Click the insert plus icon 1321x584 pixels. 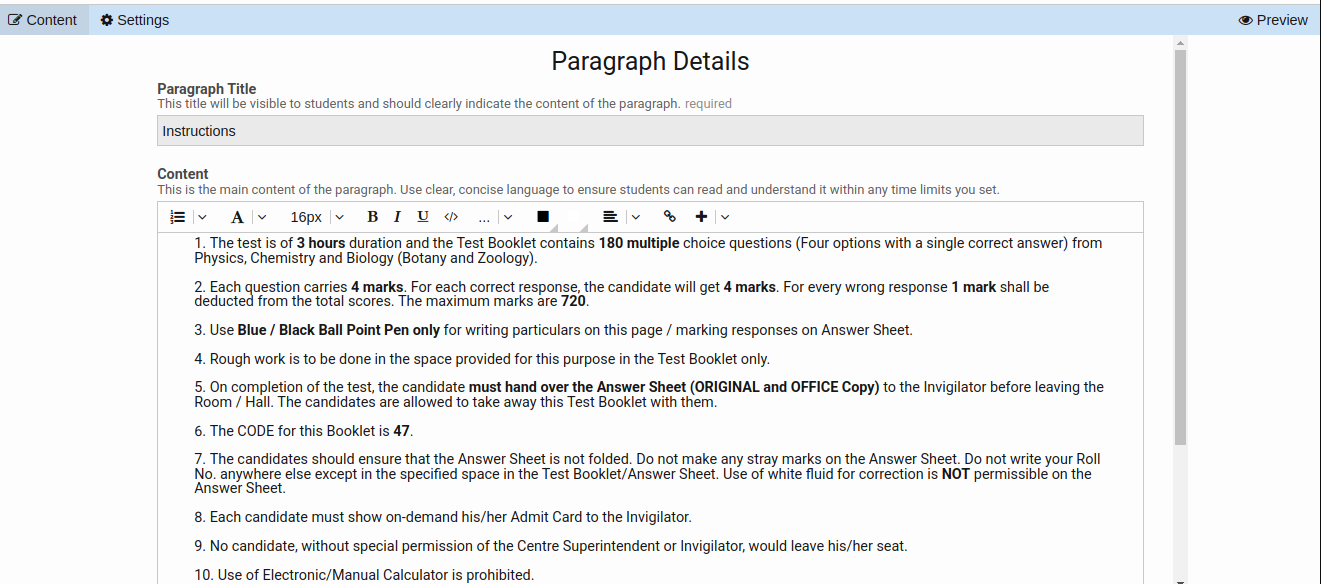(x=700, y=216)
